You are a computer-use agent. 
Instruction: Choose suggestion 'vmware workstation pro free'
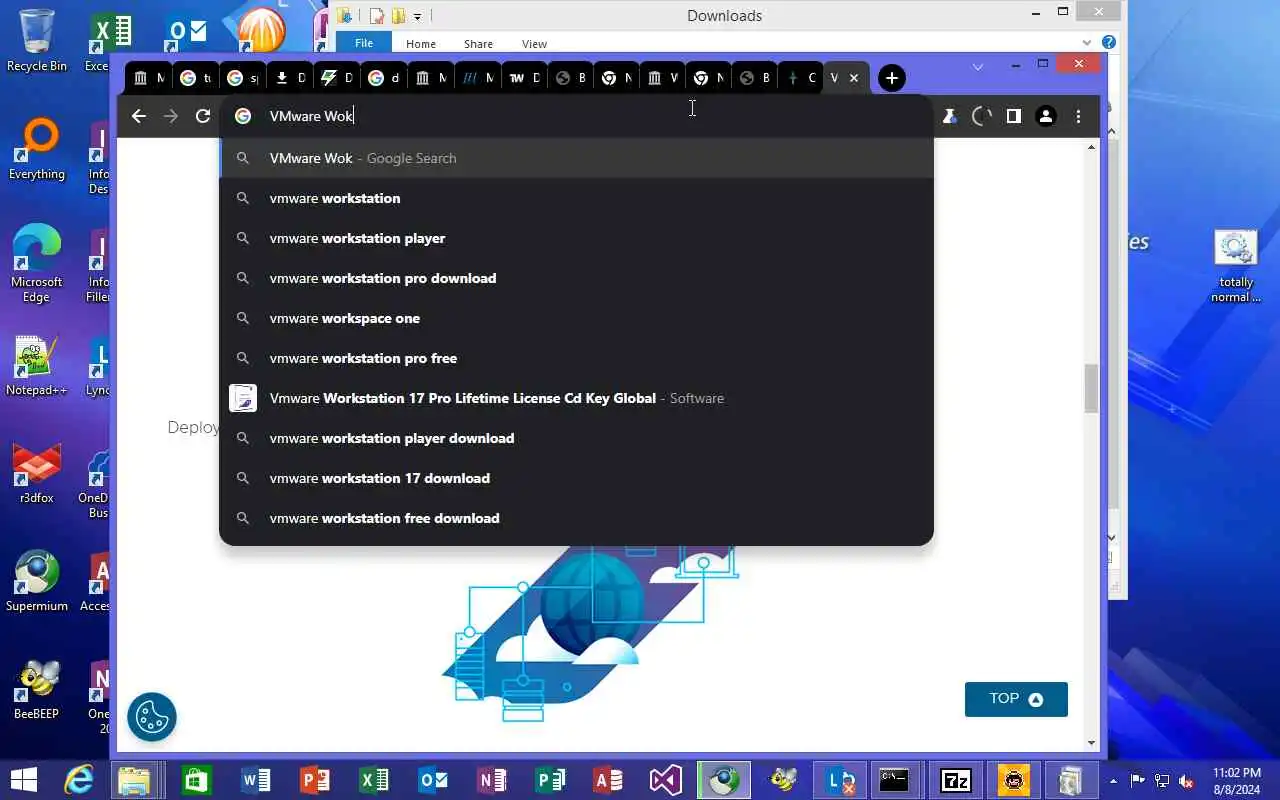576,358
